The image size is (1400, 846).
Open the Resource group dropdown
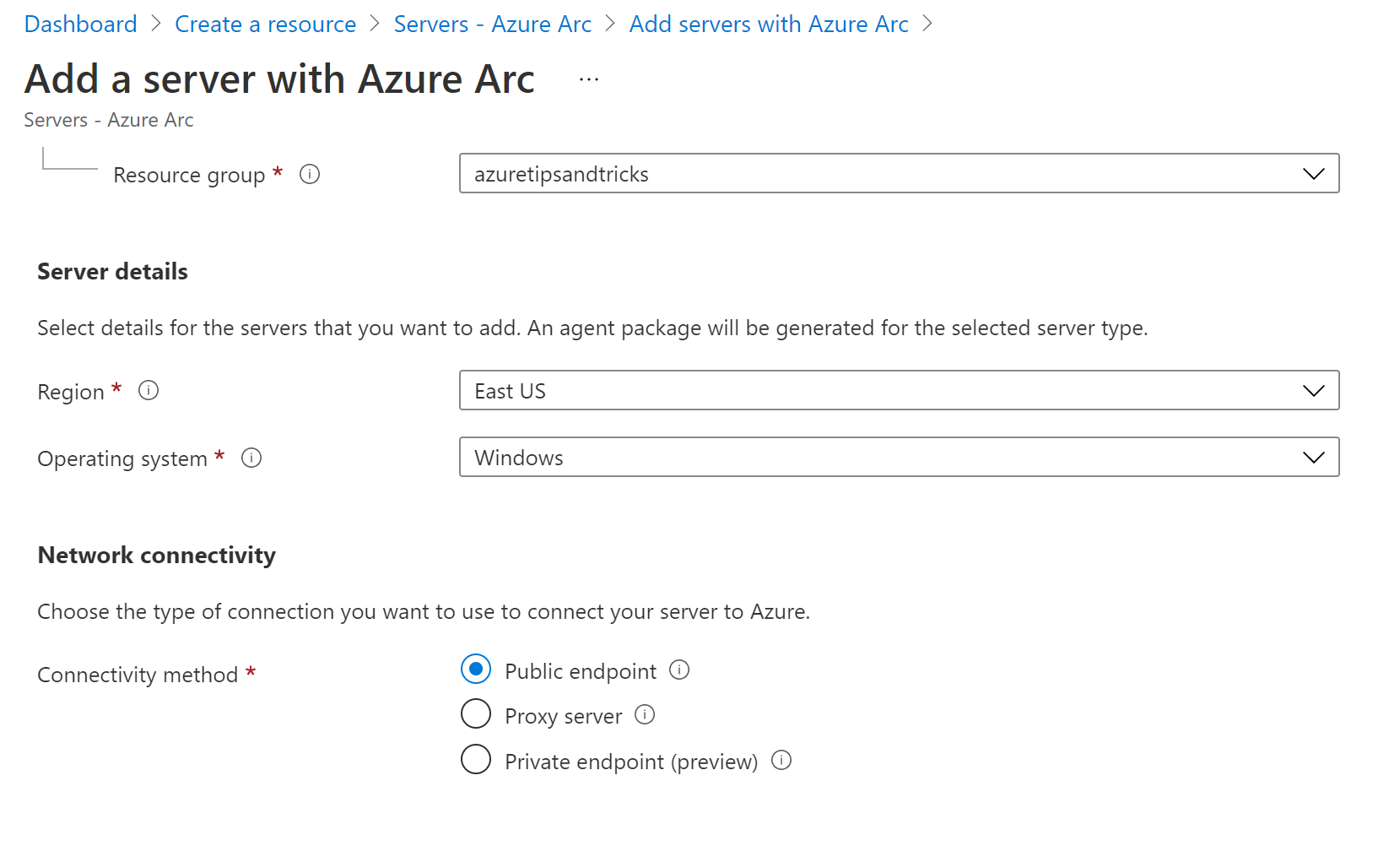pos(899,173)
